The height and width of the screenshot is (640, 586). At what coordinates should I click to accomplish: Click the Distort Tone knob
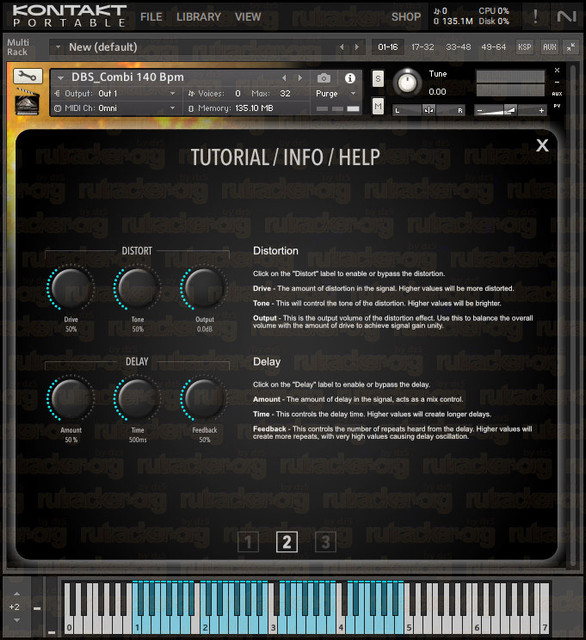point(138,287)
